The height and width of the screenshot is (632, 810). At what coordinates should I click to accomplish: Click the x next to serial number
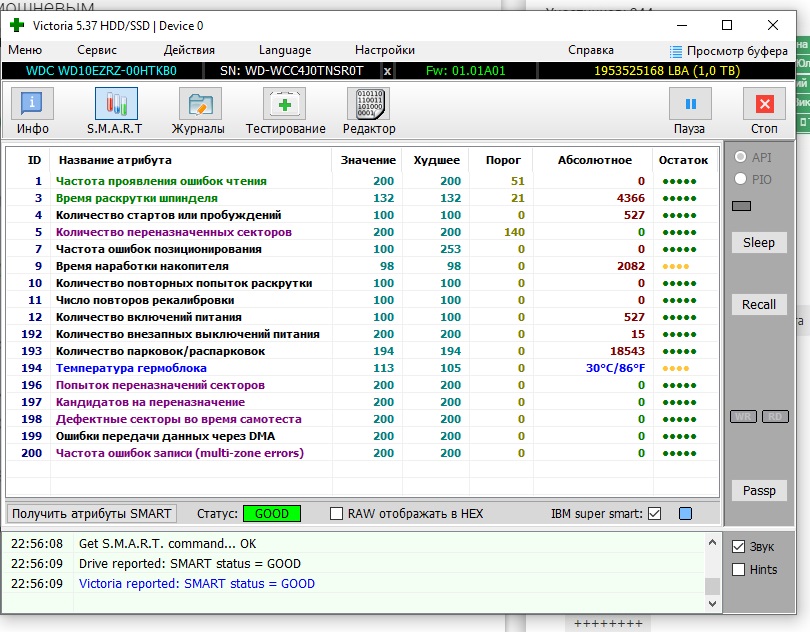point(387,71)
